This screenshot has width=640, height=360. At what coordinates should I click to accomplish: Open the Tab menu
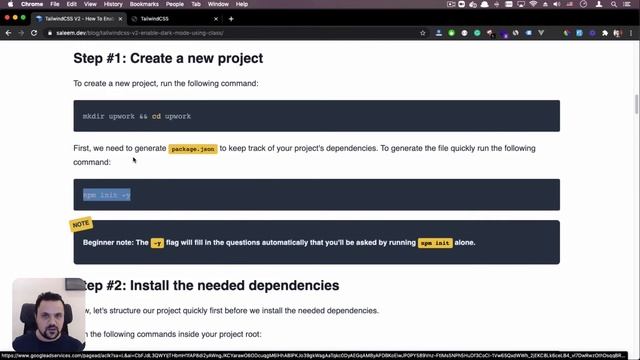coord(196,4)
